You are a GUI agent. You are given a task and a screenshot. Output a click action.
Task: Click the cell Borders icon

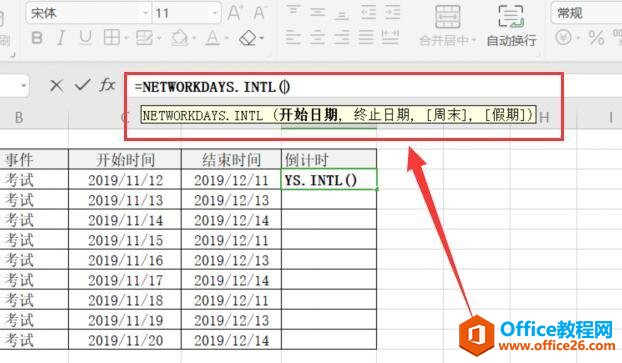(111, 38)
